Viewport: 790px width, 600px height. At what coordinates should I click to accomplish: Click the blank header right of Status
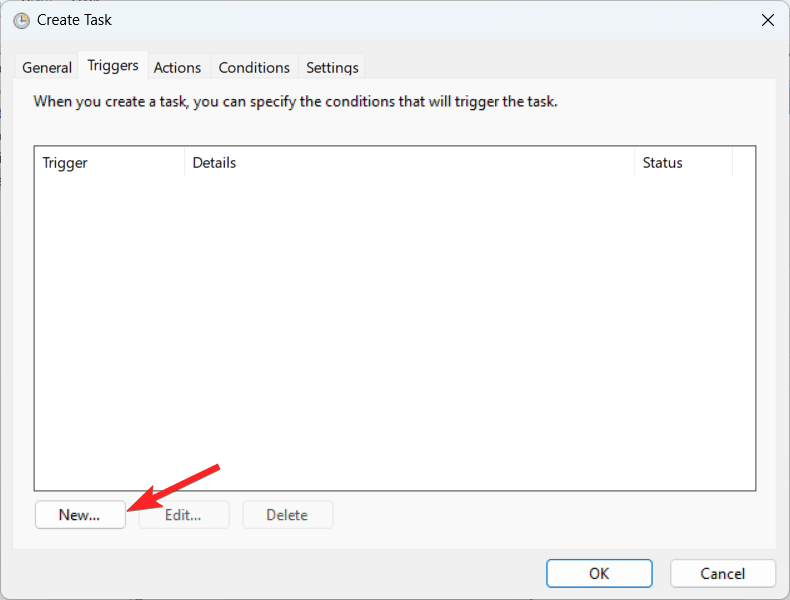744,162
